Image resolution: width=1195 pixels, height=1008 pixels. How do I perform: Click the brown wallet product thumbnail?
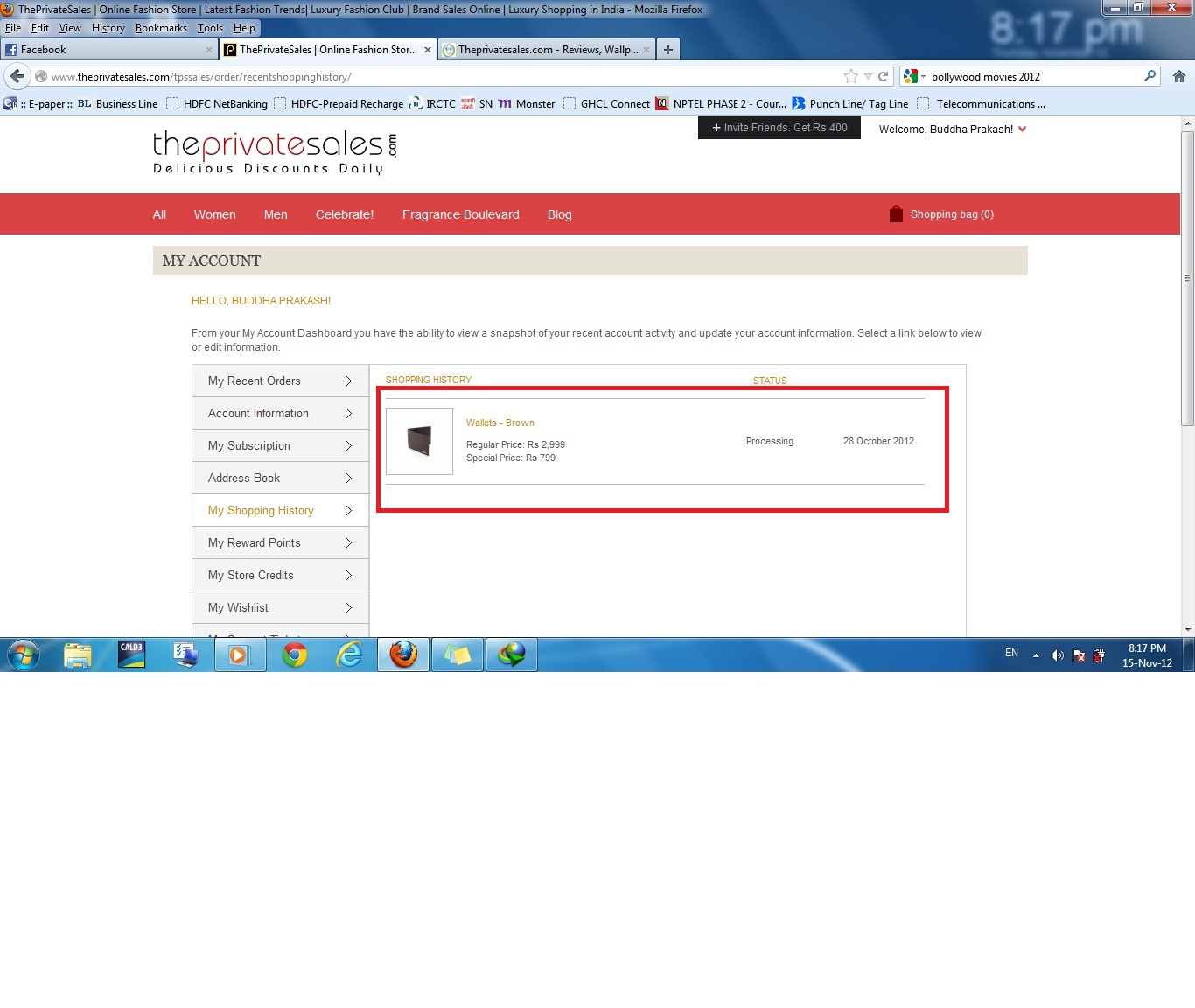pos(419,442)
